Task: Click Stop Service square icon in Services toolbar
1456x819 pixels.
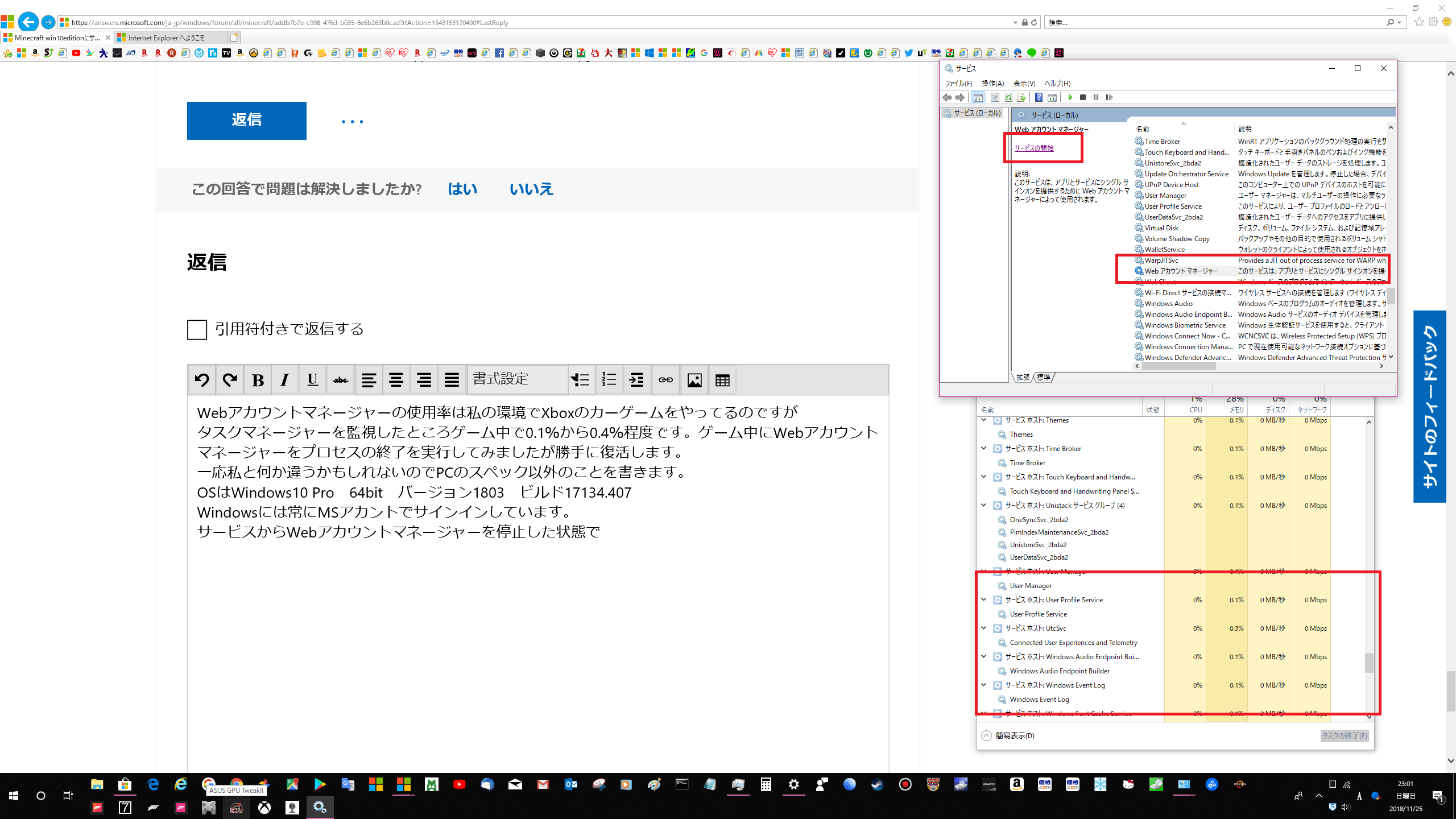Action: [1083, 97]
